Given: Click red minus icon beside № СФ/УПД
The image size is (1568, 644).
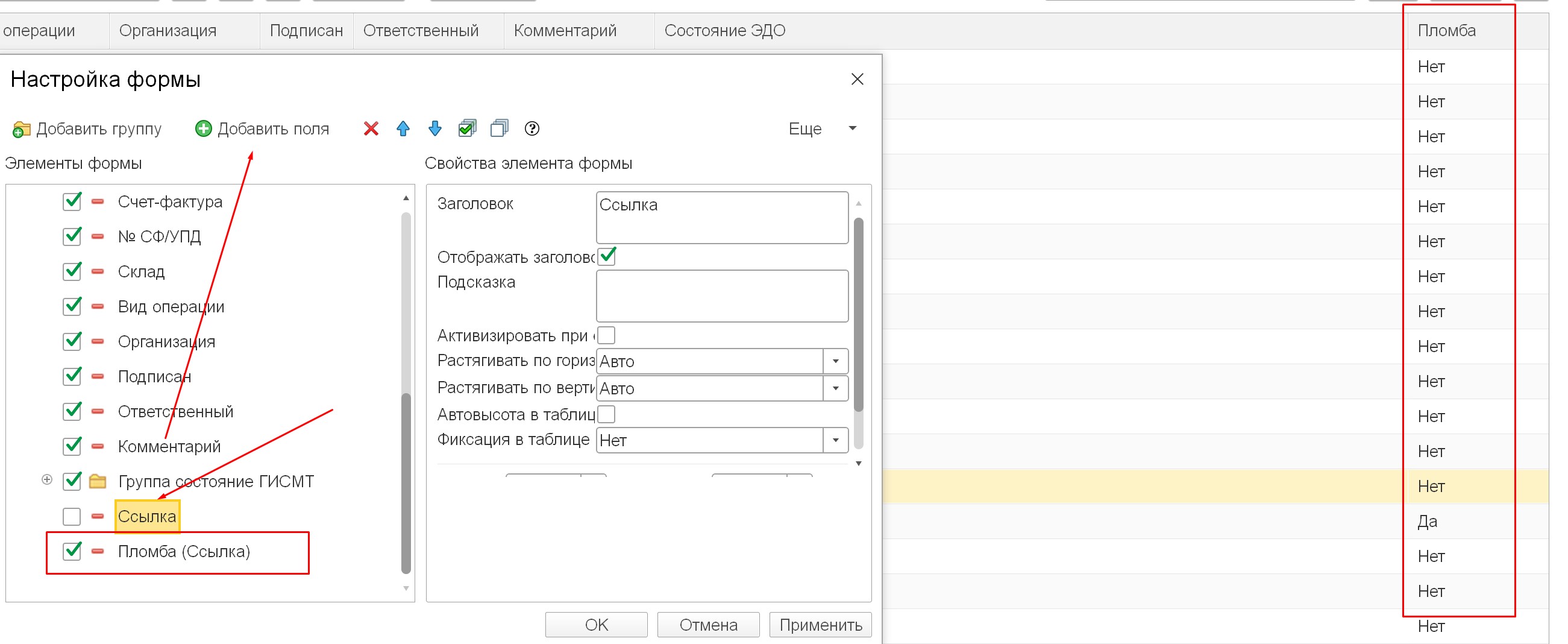Looking at the screenshot, I should tap(98, 236).
